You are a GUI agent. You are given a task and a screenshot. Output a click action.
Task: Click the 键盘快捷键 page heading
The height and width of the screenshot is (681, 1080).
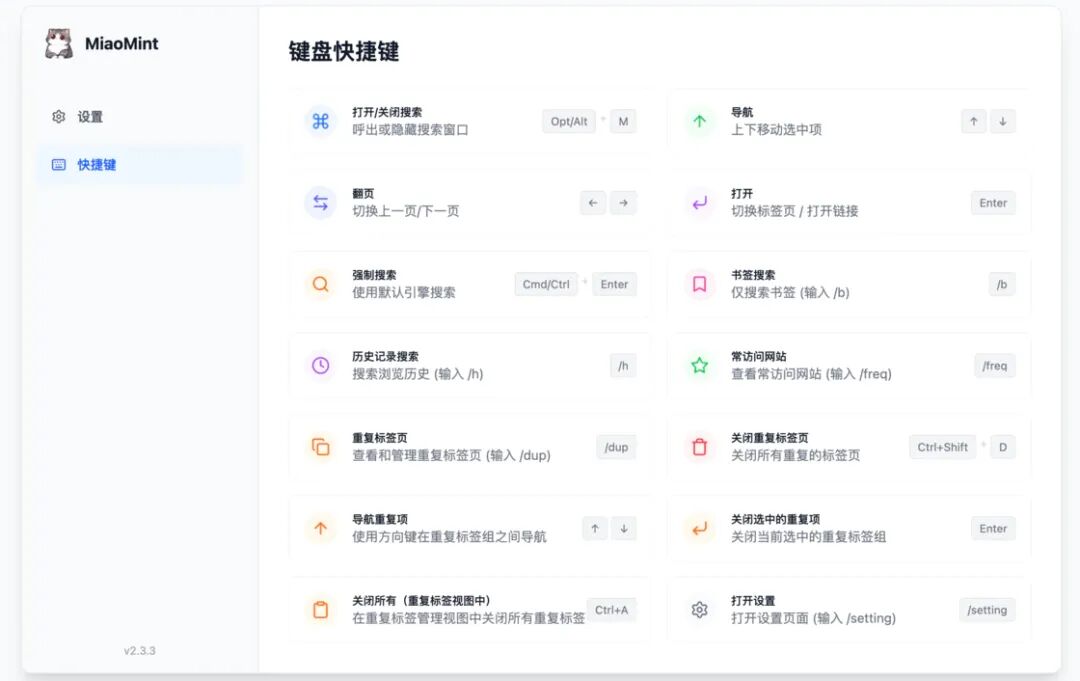tap(344, 52)
